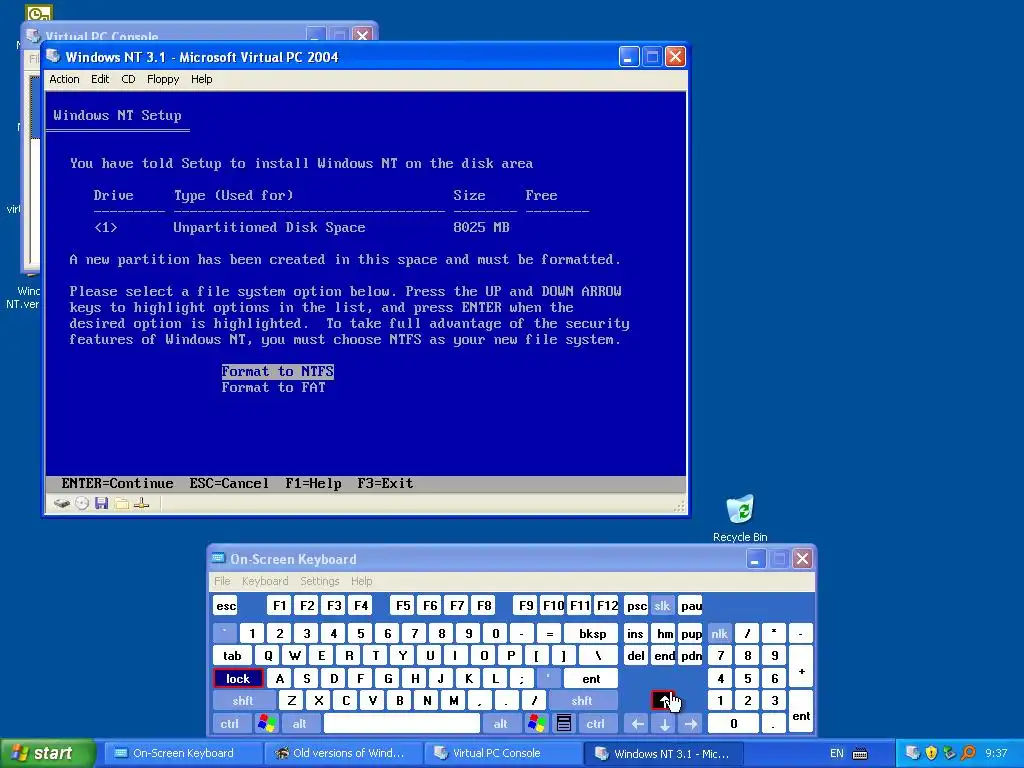Click the orange magnifier tray icon
This screenshot has width=1024, height=768.
tap(968, 753)
